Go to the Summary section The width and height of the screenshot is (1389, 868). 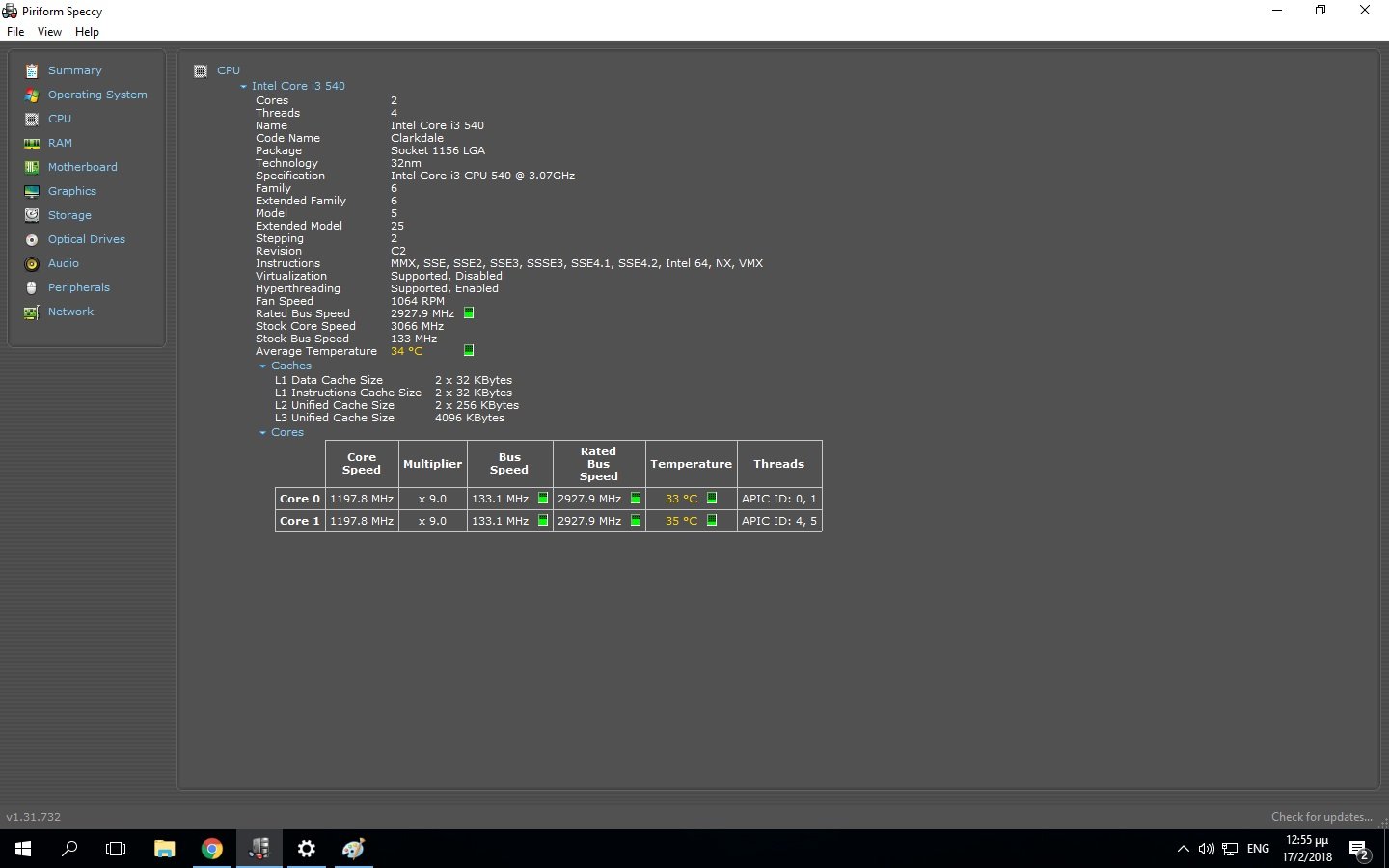[x=74, y=70]
